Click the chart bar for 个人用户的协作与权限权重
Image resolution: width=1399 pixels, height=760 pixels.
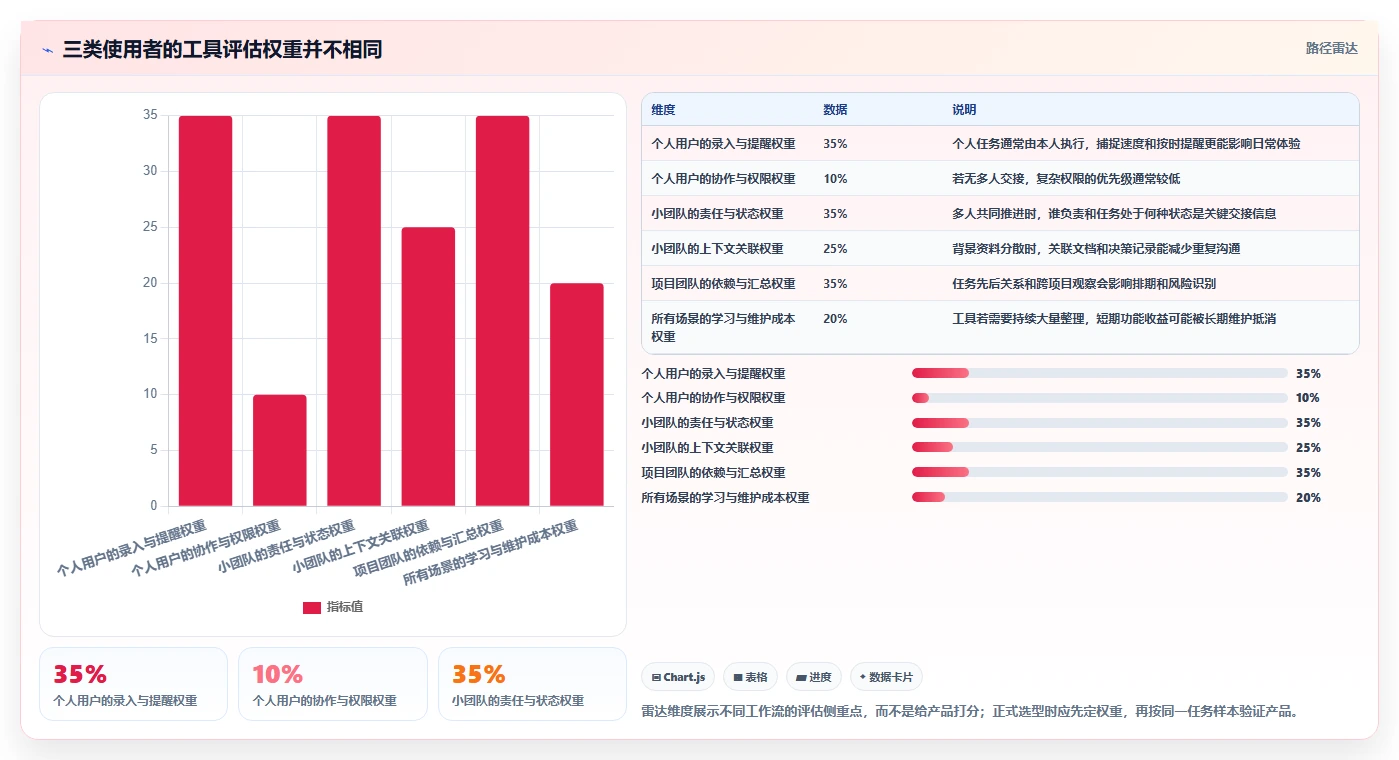point(280,450)
